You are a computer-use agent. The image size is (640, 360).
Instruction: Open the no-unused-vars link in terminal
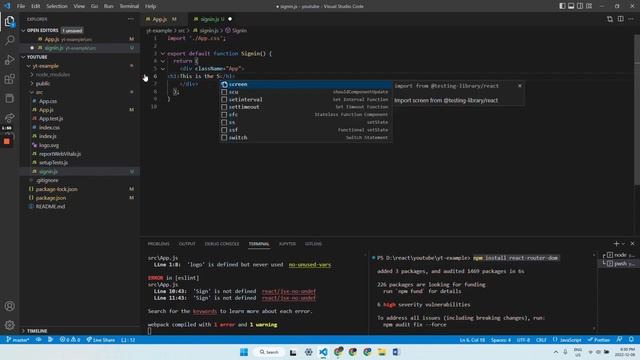click(x=309, y=264)
